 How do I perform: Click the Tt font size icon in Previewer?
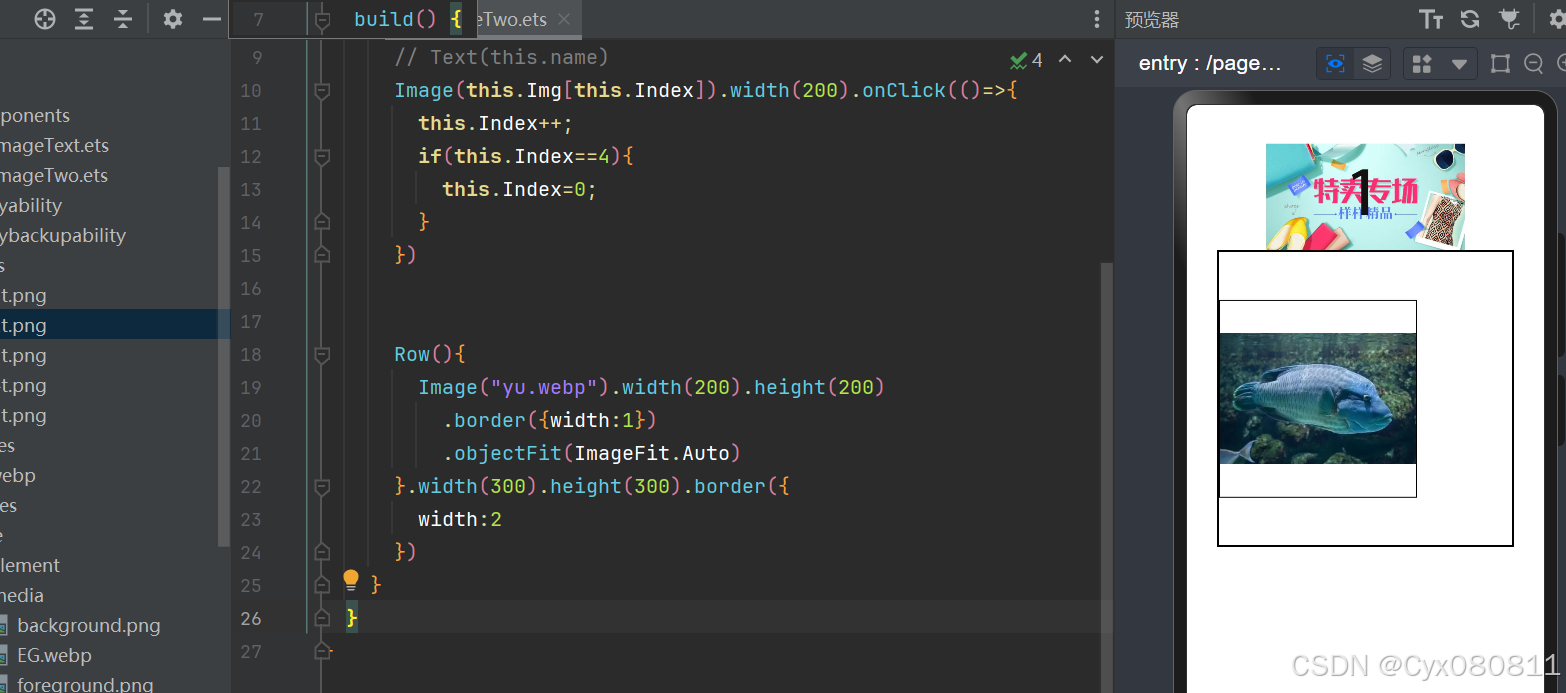coord(1431,19)
